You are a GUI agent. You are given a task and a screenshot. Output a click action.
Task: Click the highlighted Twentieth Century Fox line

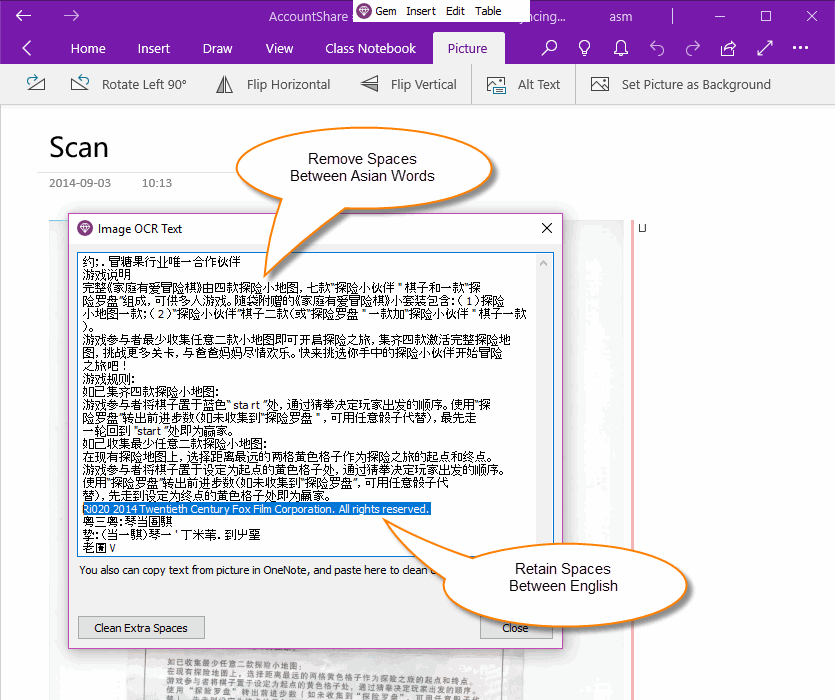[256, 509]
